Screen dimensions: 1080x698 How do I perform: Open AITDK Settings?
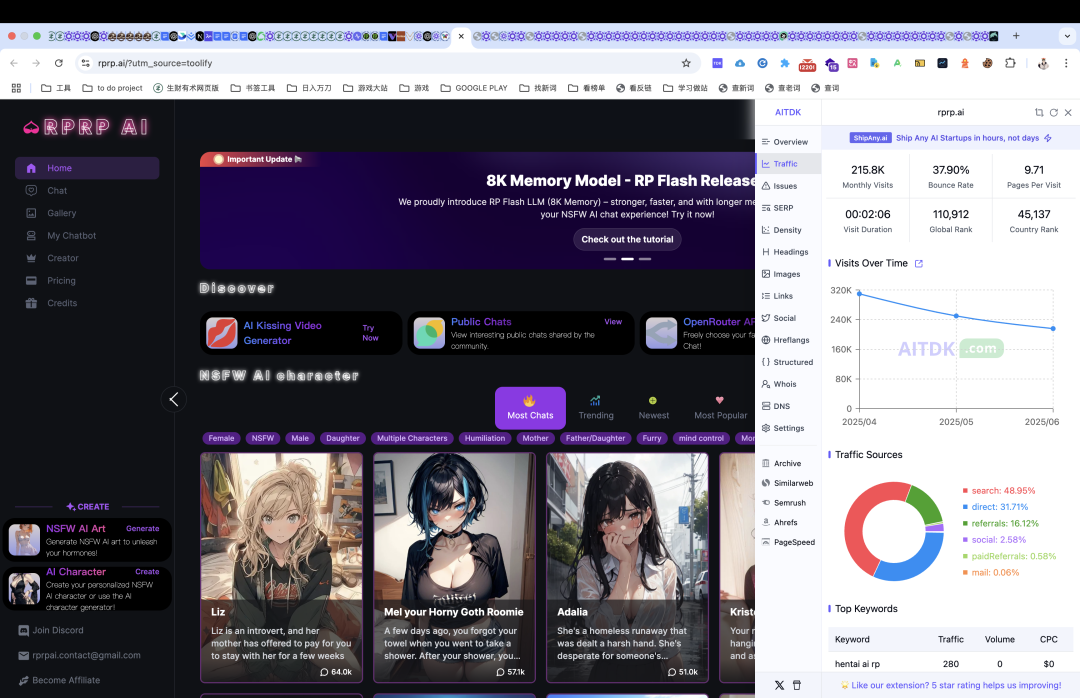coord(789,429)
